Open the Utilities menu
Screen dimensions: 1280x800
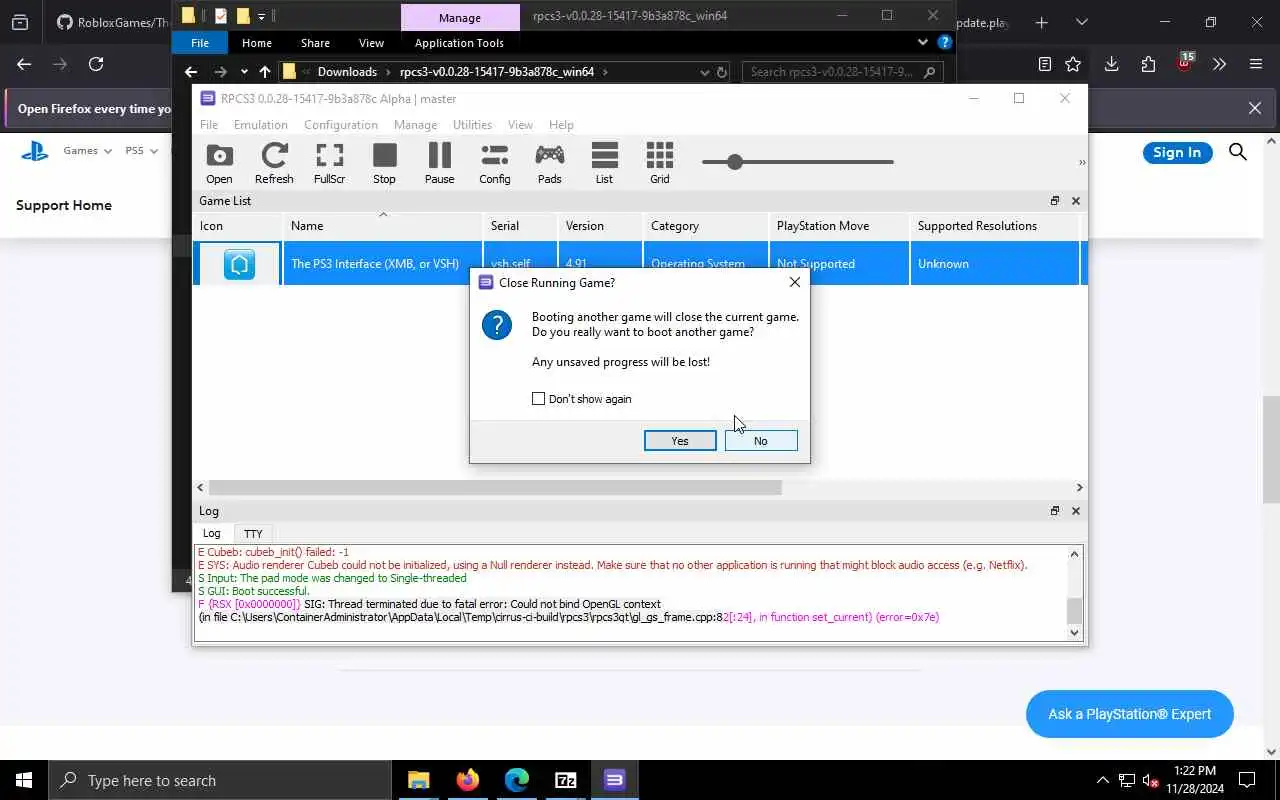pos(472,125)
